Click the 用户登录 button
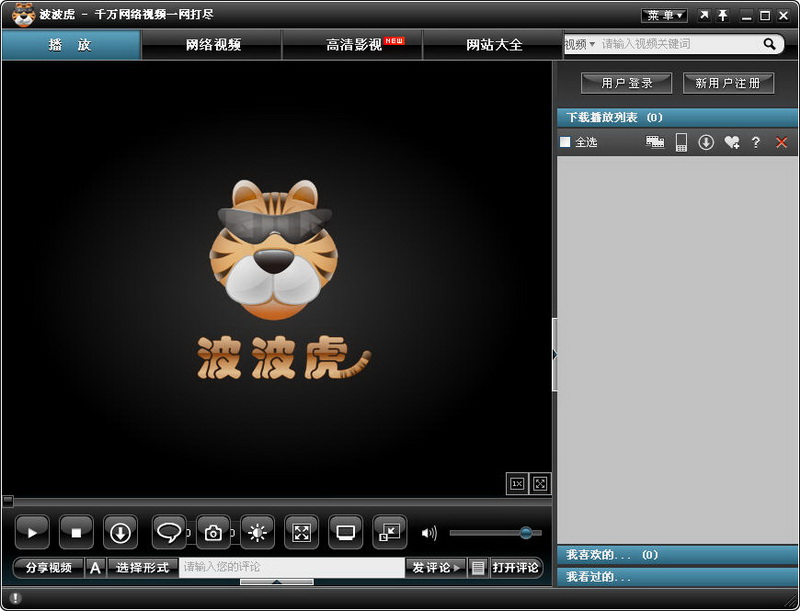Image resolution: width=800 pixels, height=611 pixels. (627, 83)
